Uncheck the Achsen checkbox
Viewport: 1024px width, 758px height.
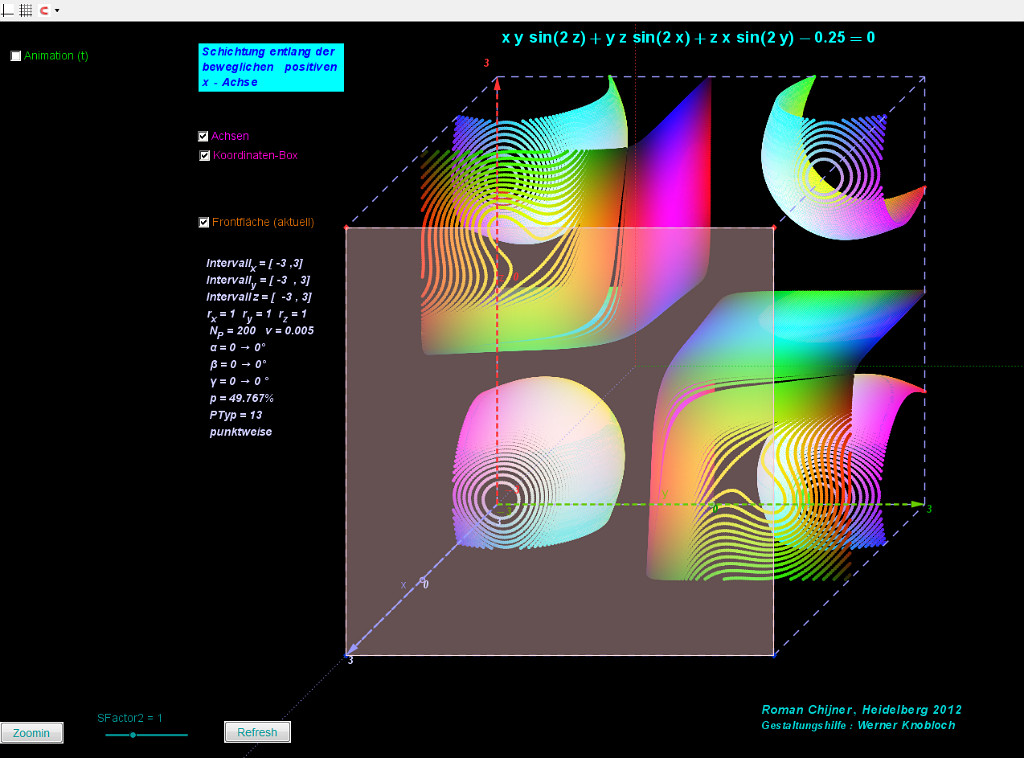(203, 136)
